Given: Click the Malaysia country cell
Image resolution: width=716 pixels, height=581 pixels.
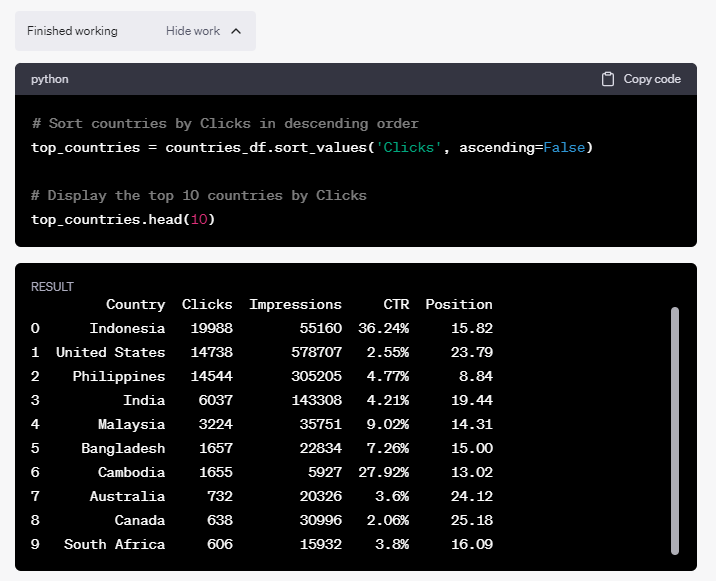Looking at the screenshot, I should pos(132,424).
